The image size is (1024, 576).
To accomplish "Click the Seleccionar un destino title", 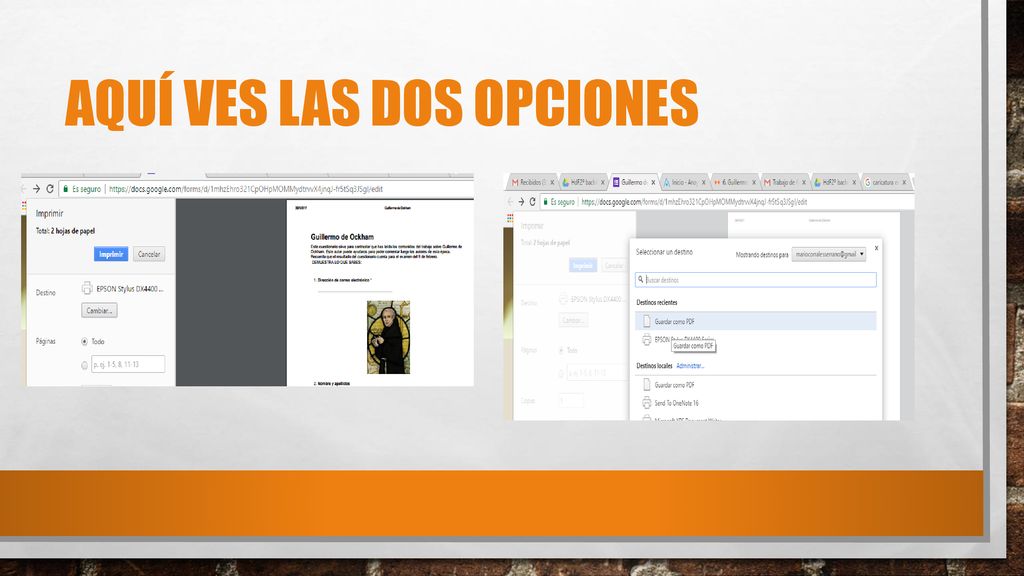I will tap(664, 251).
